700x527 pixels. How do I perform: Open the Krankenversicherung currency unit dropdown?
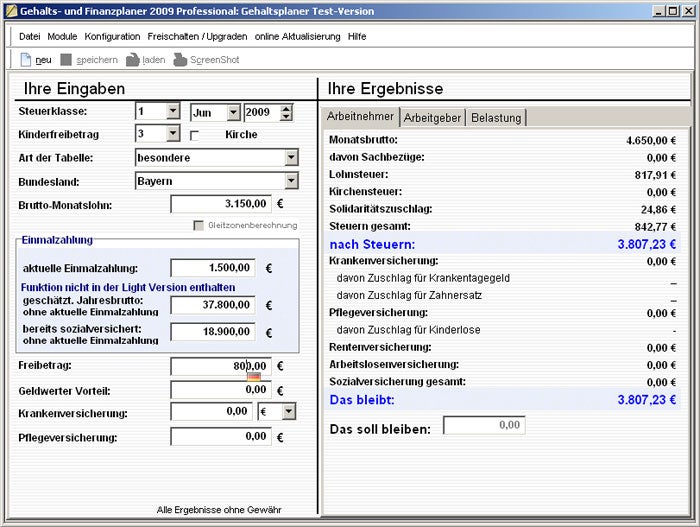pos(289,411)
